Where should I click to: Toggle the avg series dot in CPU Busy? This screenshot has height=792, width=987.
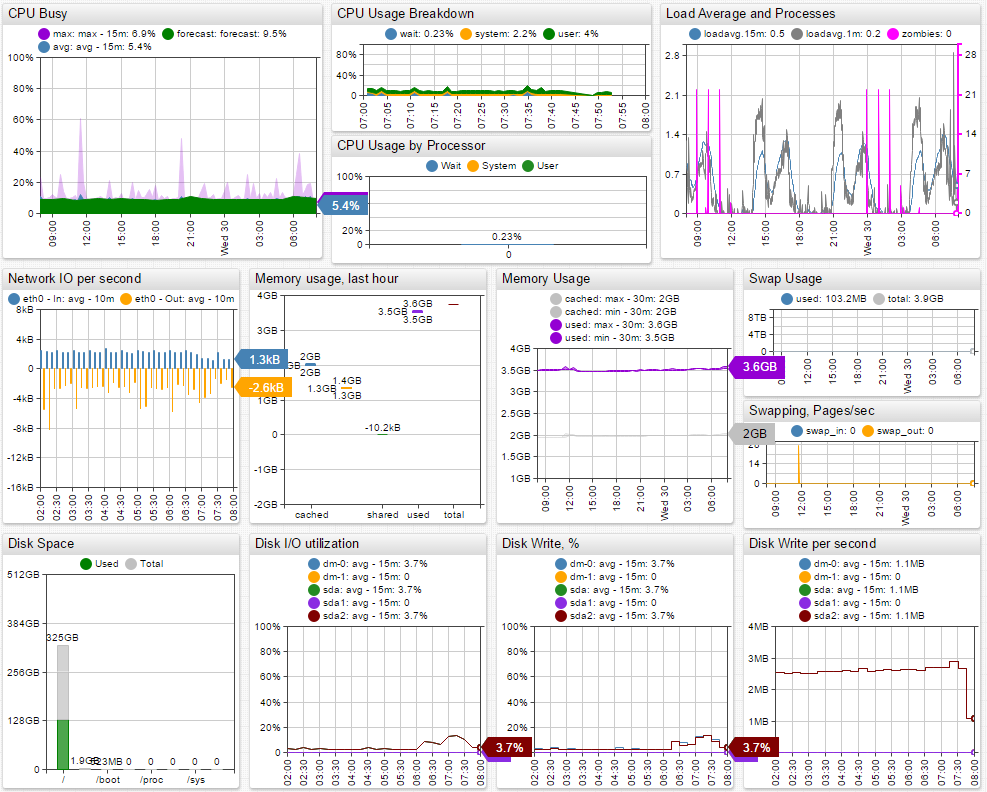click(x=44, y=47)
